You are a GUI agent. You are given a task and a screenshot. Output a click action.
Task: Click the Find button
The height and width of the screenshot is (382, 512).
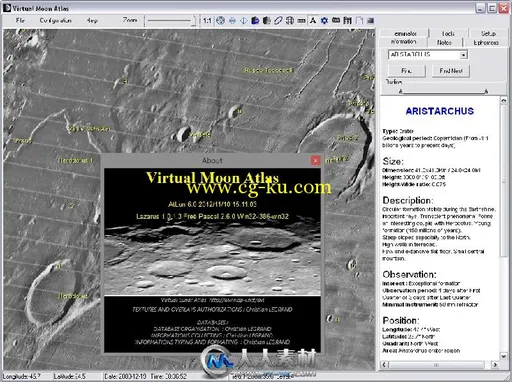[x=406, y=71]
